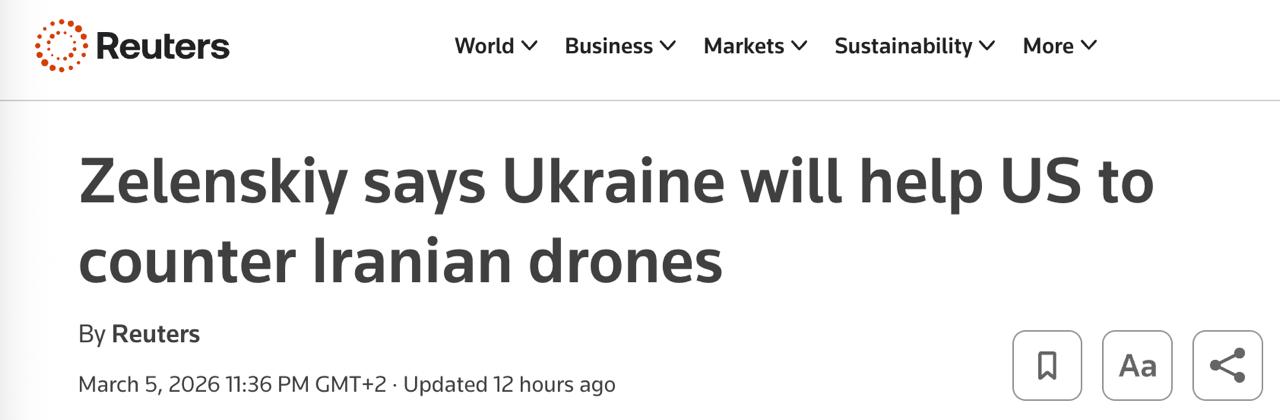
Task: Open the Sustainability menu
Action: pyautogui.click(x=903, y=46)
